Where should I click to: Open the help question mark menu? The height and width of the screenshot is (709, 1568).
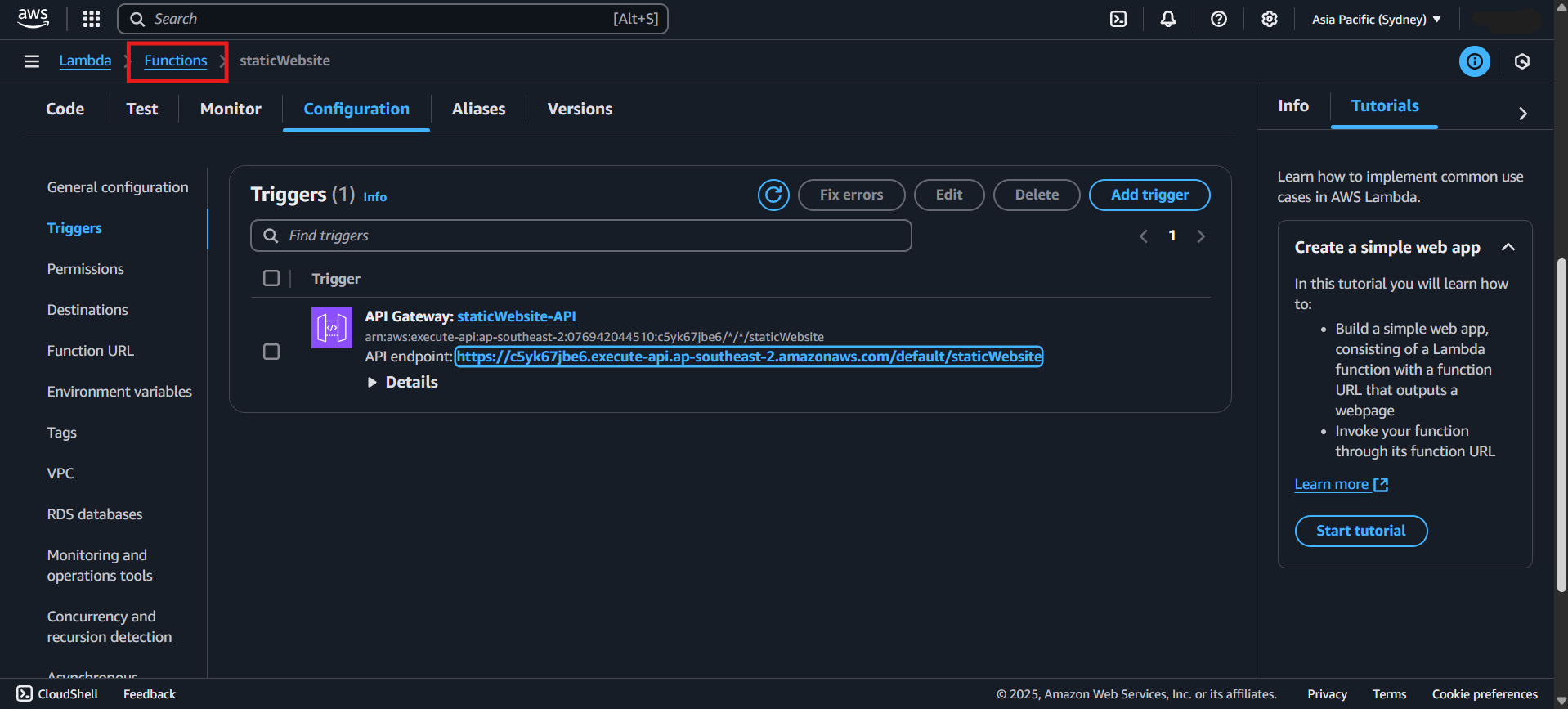1219,19
